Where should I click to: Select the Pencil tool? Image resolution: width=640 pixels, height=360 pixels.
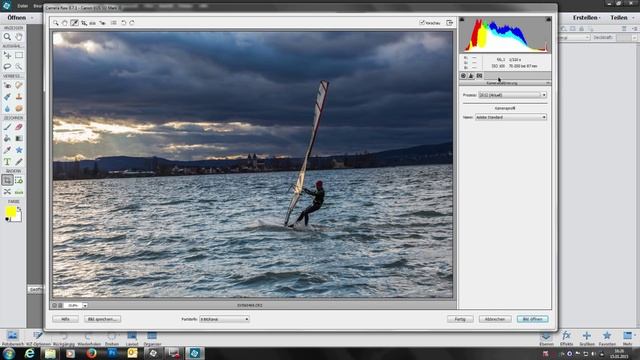(19, 162)
